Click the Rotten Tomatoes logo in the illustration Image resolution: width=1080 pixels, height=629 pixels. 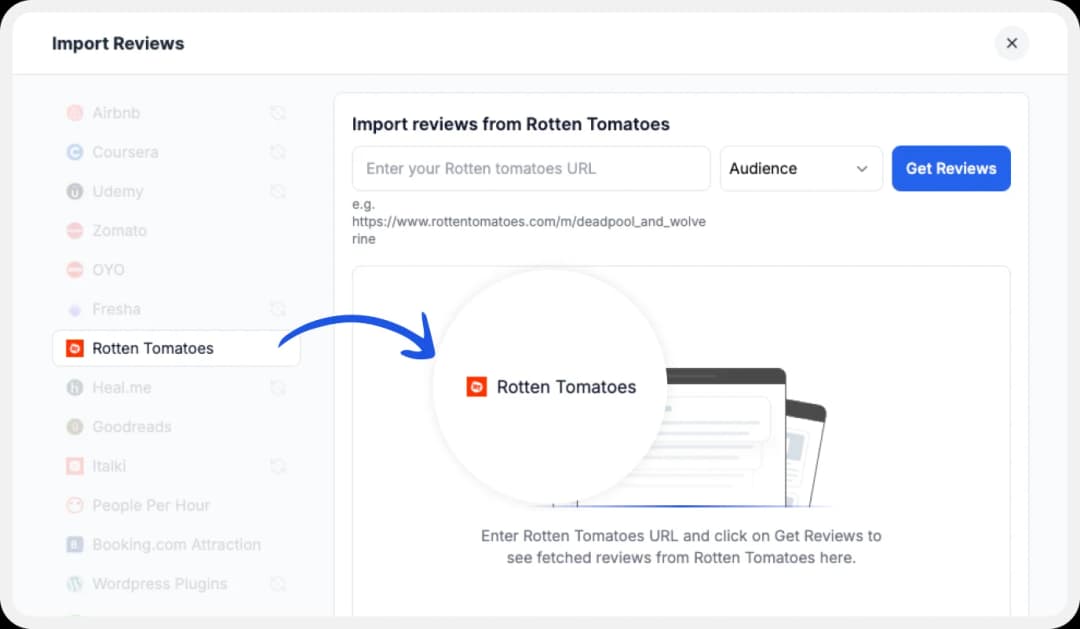pos(476,386)
